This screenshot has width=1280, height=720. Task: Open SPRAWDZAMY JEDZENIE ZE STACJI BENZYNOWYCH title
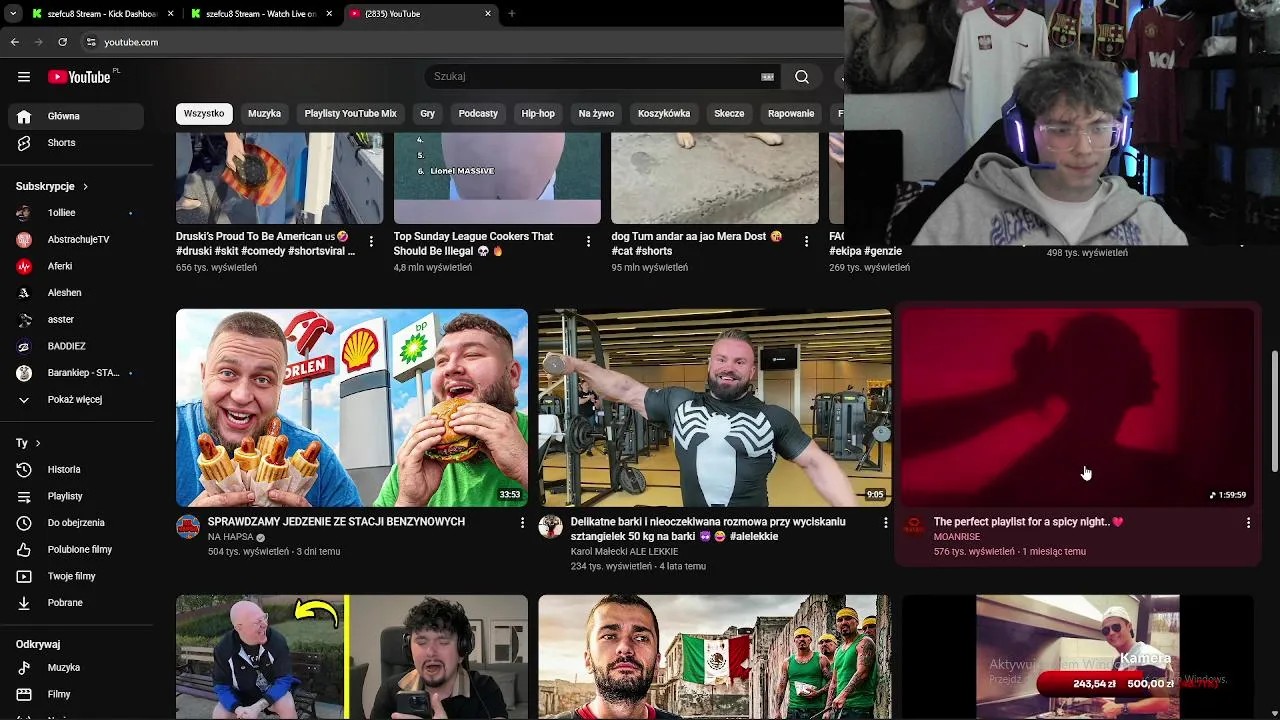[x=336, y=522]
